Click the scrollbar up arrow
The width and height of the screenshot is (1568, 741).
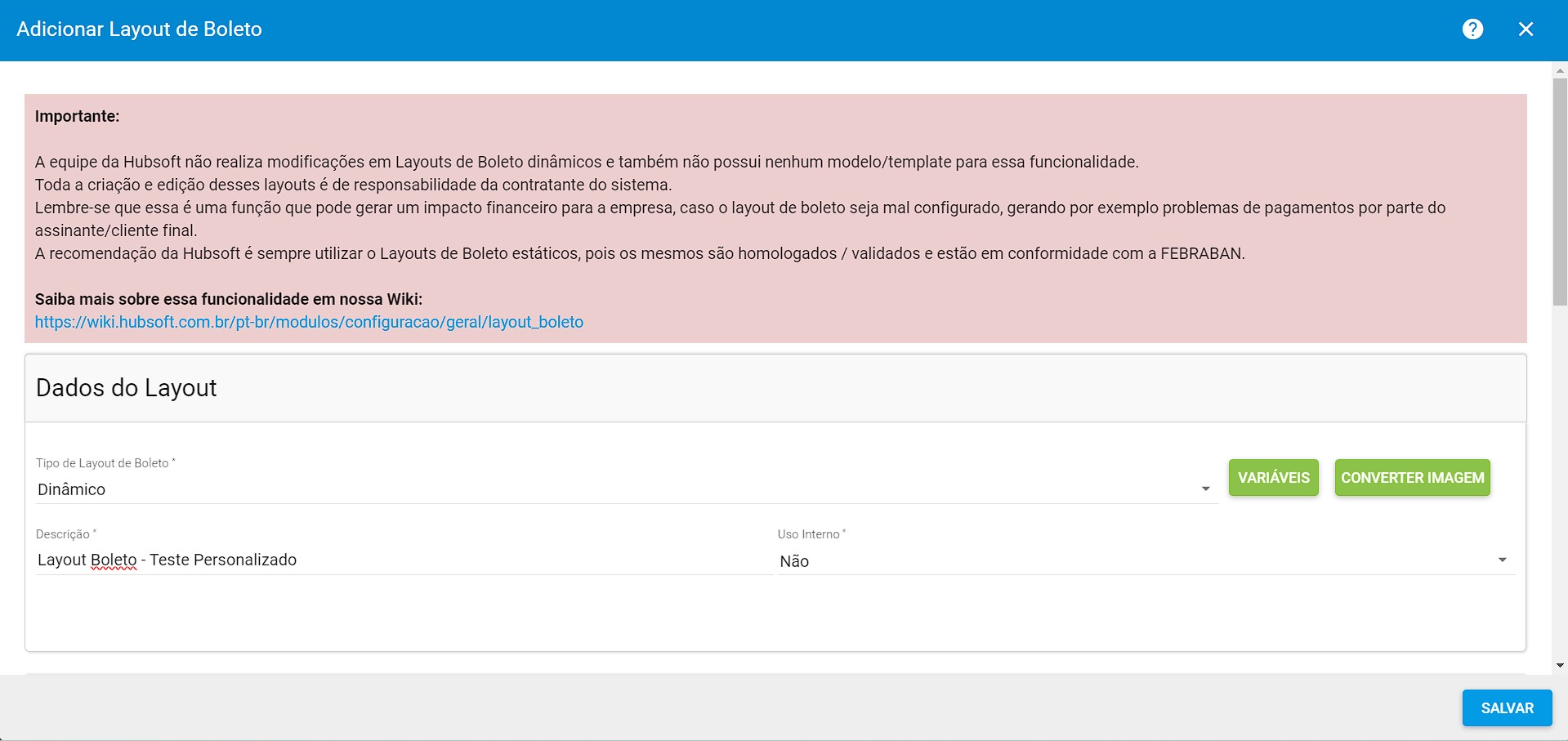pyautogui.click(x=1560, y=71)
